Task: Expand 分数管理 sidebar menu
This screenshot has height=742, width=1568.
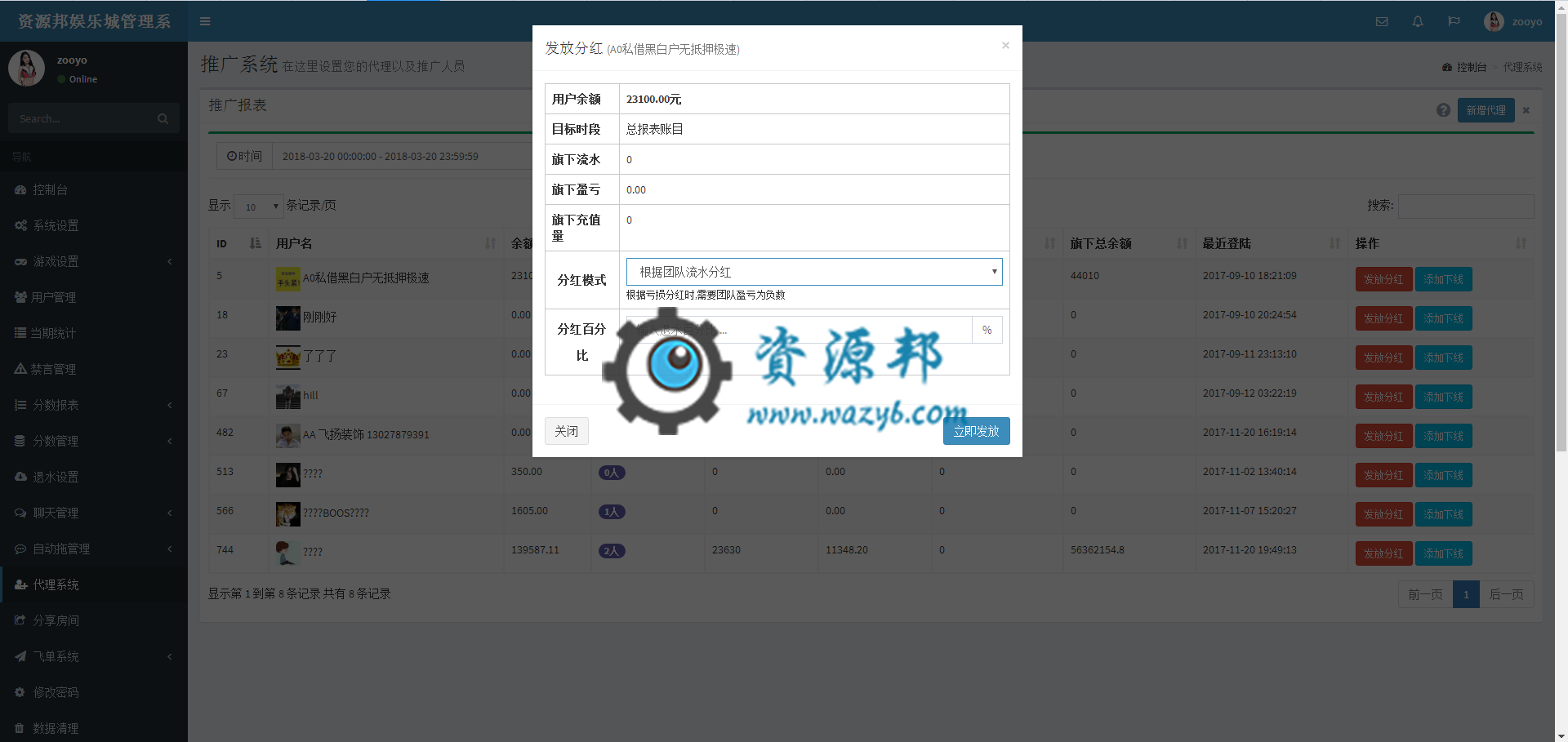Action: [x=94, y=441]
